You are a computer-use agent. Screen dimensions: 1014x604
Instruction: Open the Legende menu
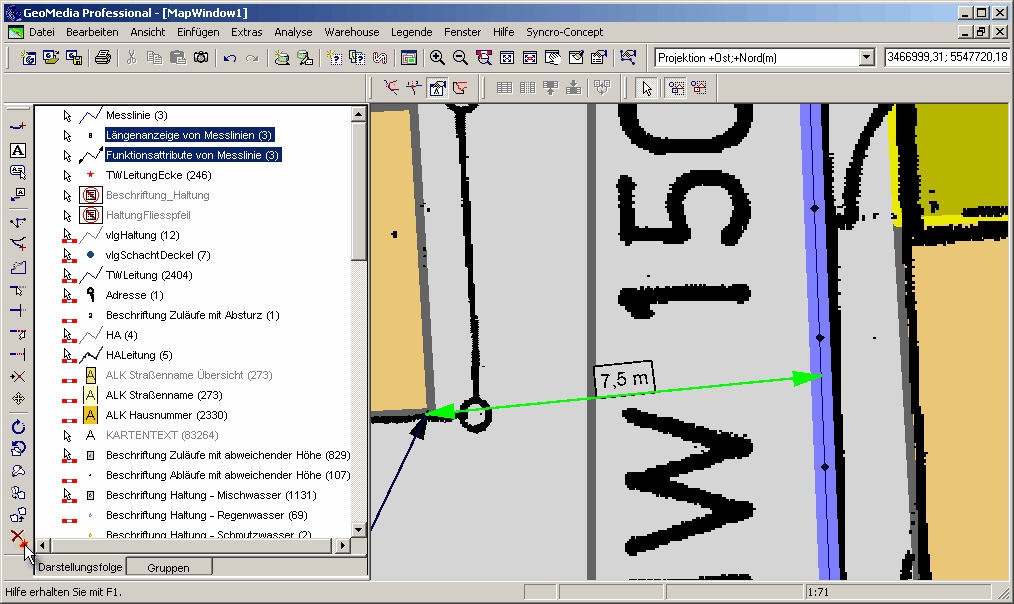411,32
